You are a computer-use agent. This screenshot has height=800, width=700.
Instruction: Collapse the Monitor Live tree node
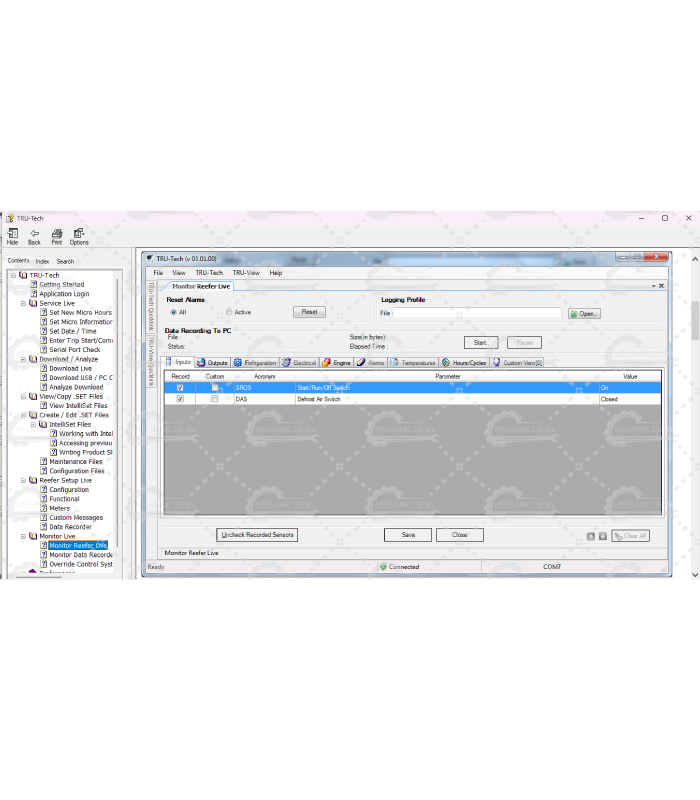point(23,536)
